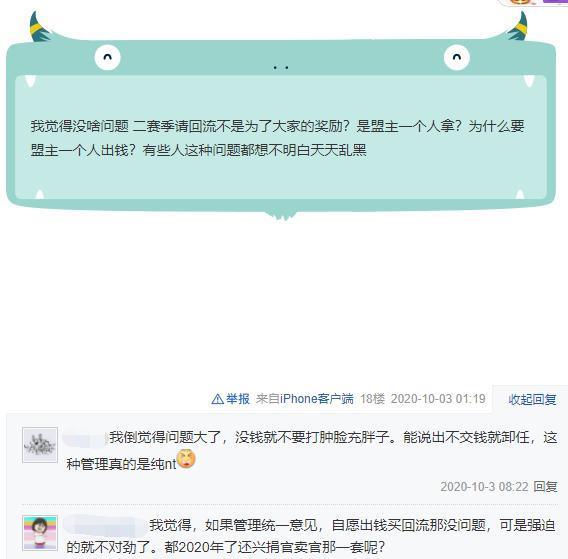Open the first commenter's gray avatar
Image resolution: width=568 pixels, height=559 pixels.
(40, 445)
